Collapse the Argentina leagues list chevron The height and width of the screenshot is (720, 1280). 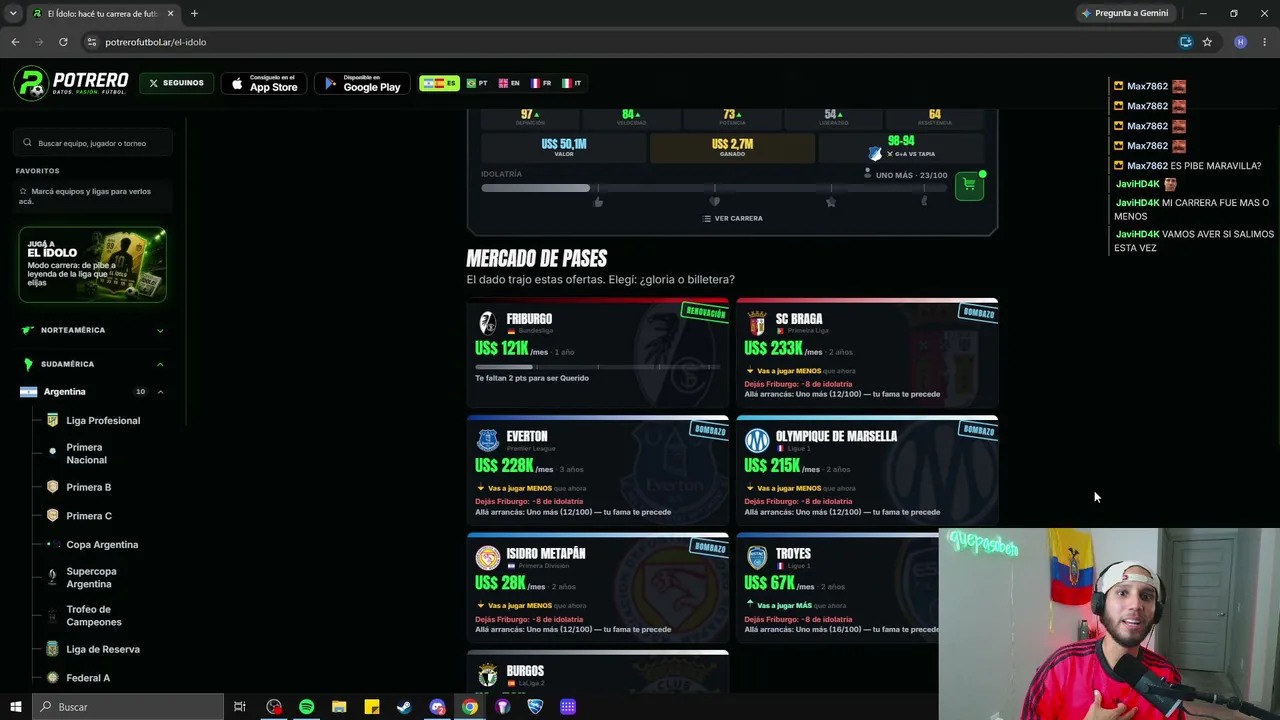coord(160,392)
